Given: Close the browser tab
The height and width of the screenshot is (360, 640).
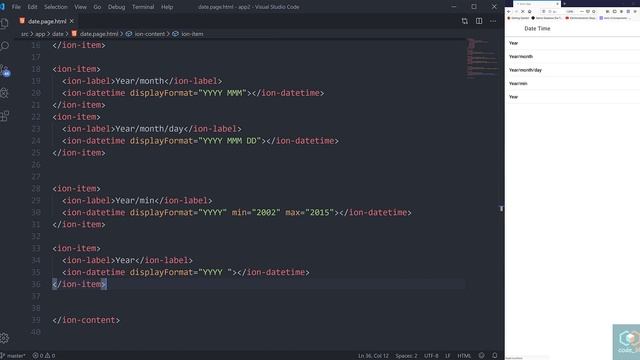Looking at the screenshot, I should coord(558,4).
